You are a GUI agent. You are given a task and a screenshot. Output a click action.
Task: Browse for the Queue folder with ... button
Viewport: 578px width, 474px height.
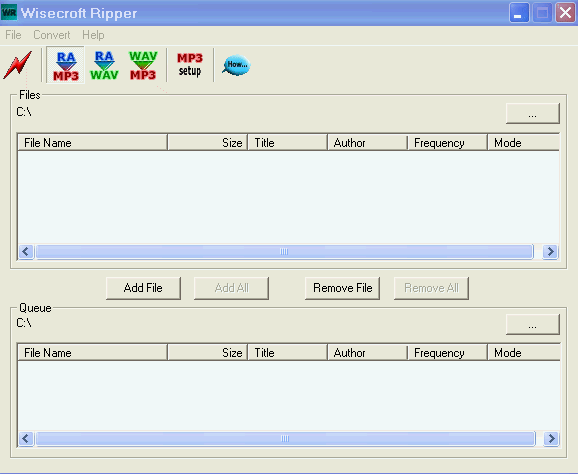(533, 324)
